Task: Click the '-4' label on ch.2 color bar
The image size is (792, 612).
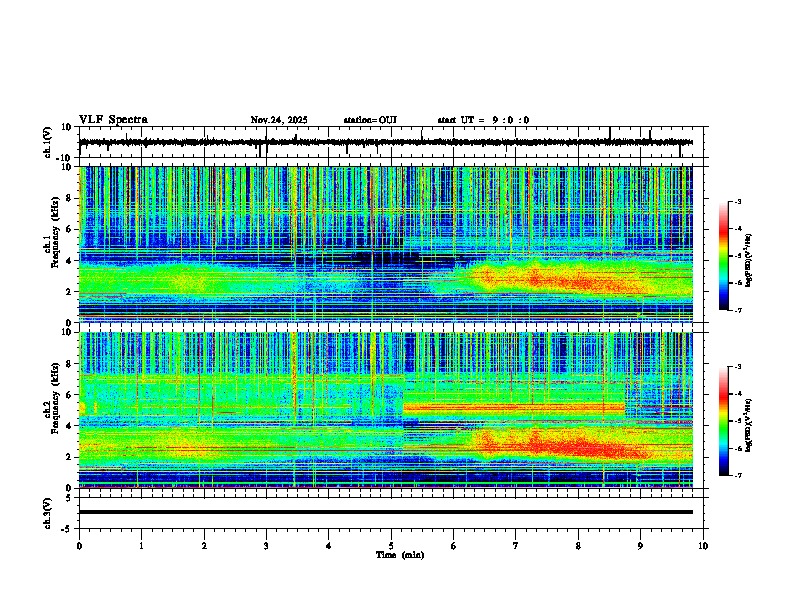Action: pyautogui.click(x=737, y=394)
